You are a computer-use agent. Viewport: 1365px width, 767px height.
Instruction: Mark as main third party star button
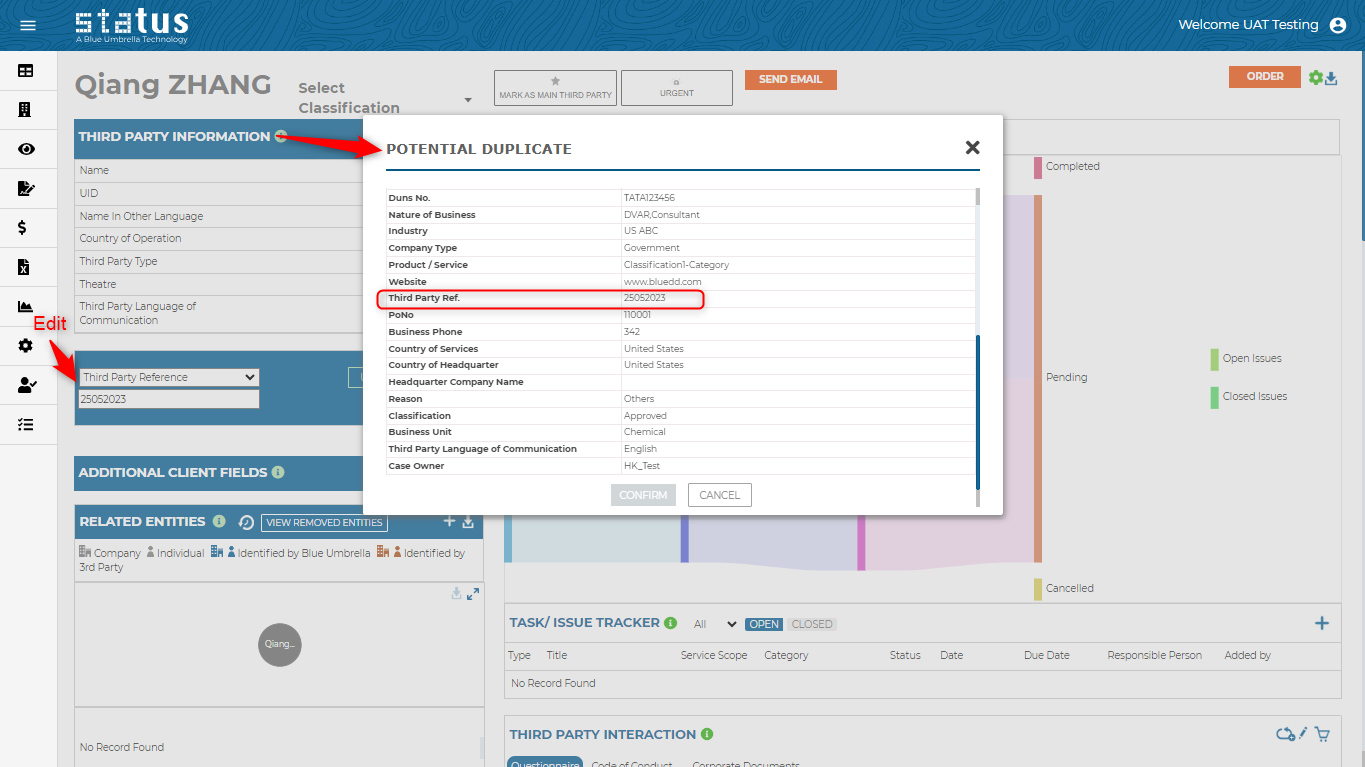click(x=555, y=88)
